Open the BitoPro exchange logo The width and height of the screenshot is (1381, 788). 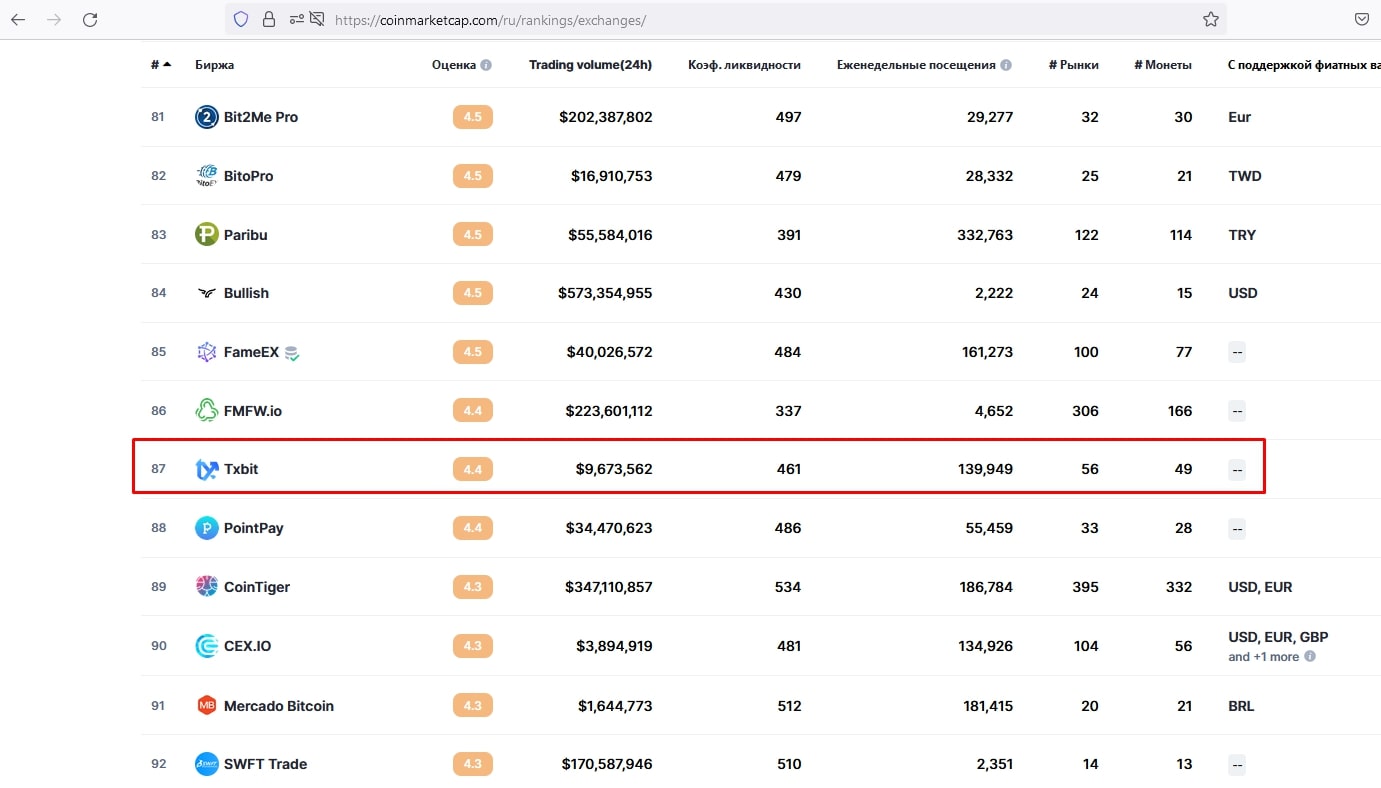[206, 176]
